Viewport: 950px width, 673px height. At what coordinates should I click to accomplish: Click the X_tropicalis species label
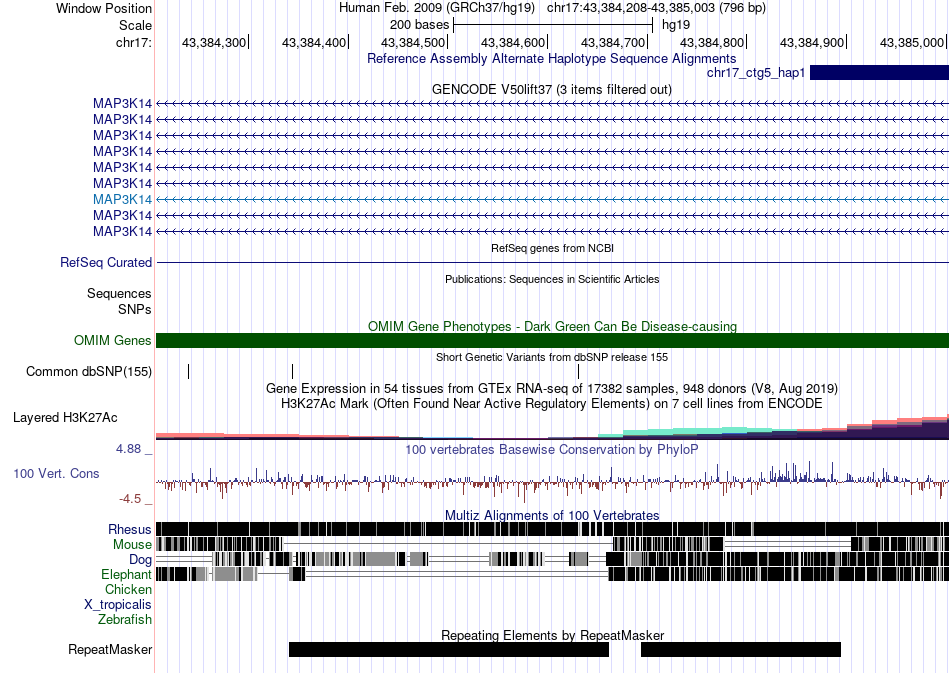pos(118,605)
